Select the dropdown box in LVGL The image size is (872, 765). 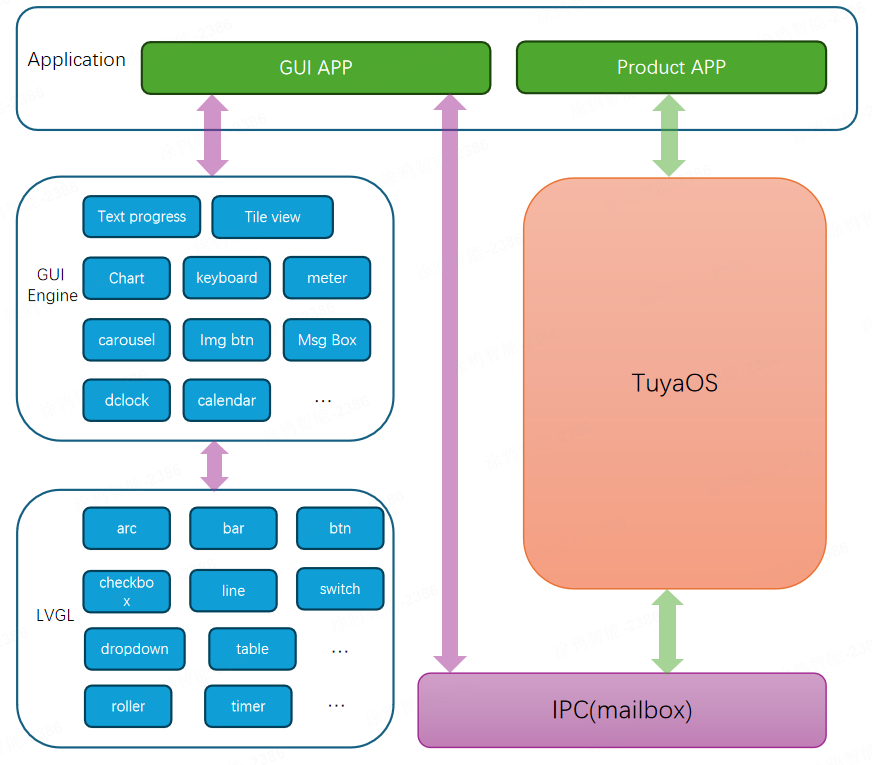[135, 649]
